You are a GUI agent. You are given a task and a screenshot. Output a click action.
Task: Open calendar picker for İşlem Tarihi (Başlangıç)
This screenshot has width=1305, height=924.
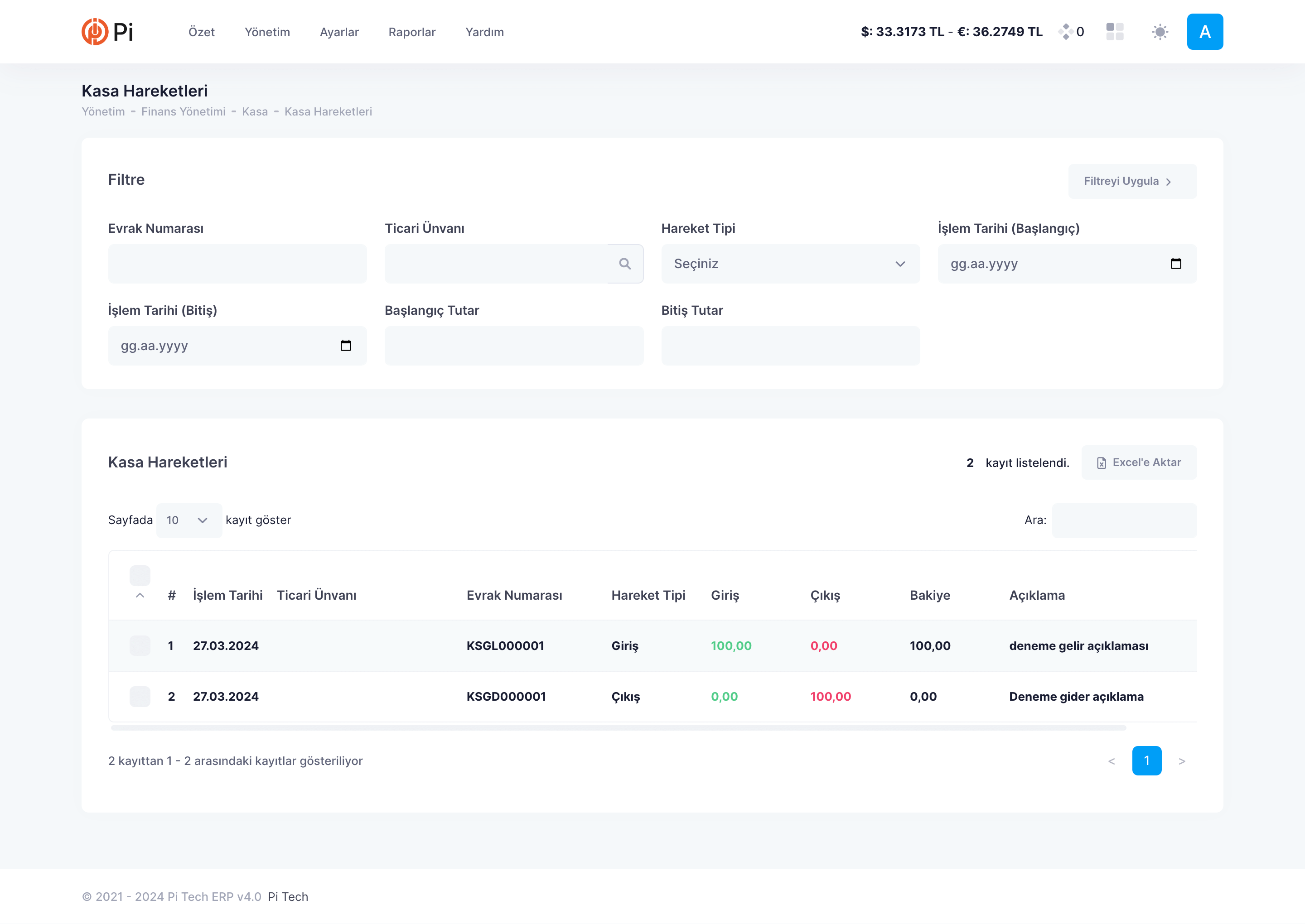[x=1176, y=264]
